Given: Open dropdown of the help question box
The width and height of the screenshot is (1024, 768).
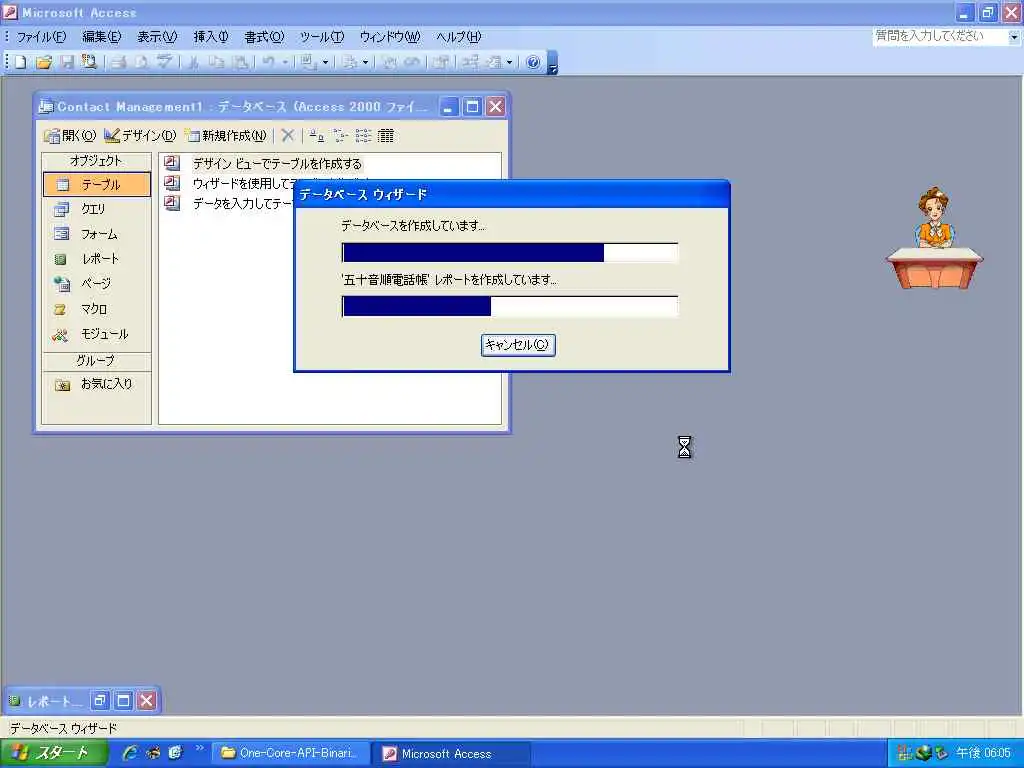Looking at the screenshot, I should pos(1014,37).
